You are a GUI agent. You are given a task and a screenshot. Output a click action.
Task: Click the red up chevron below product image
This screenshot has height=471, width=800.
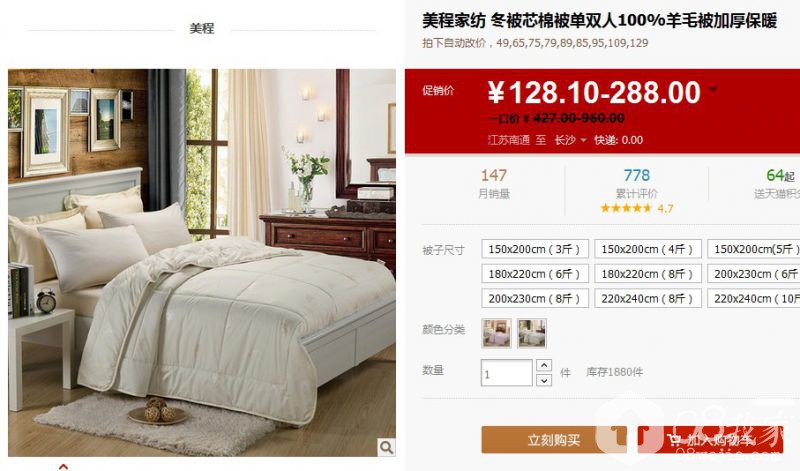tap(63, 466)
